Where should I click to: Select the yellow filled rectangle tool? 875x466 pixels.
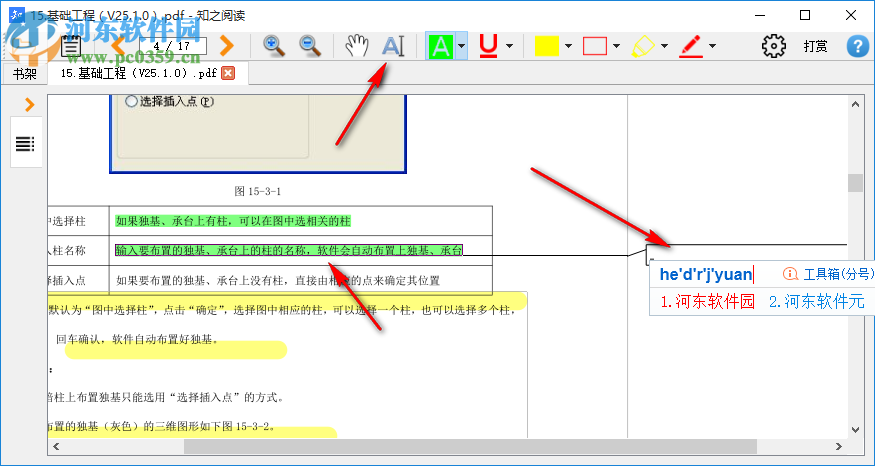point(546,46)
